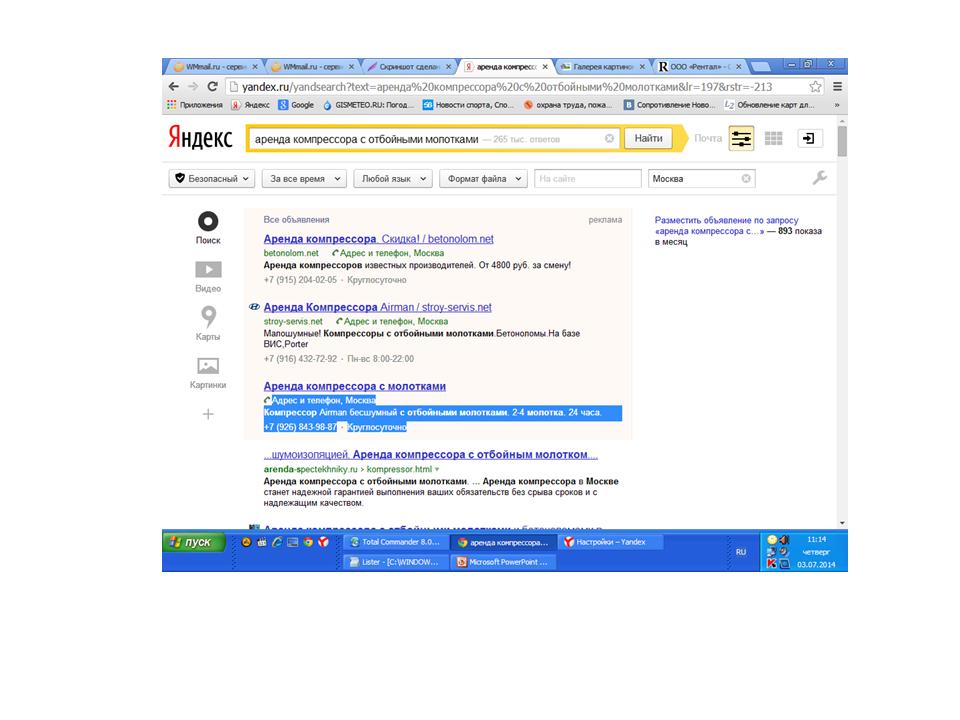Click the RU language indicator
Screen dimensions: 960x720
(x=741, y=552)
